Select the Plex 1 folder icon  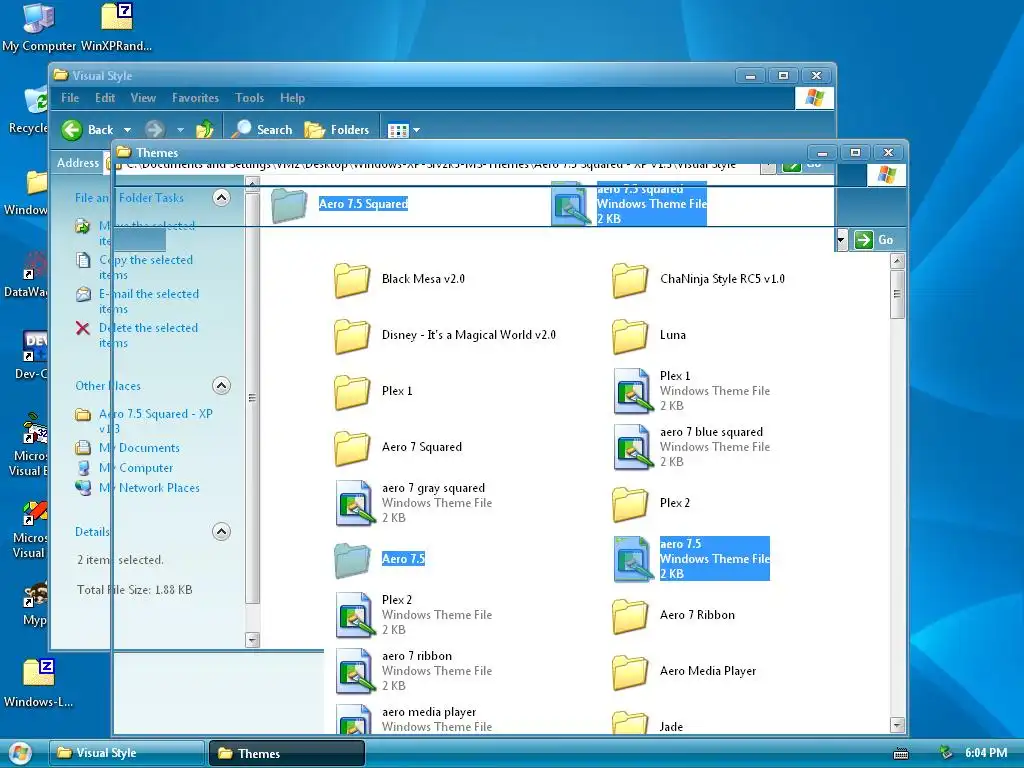[352, 392]
